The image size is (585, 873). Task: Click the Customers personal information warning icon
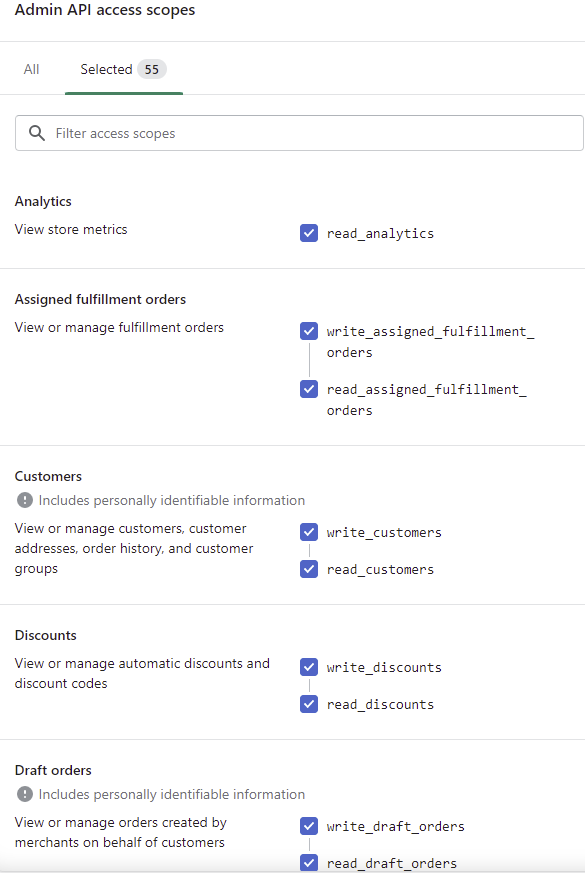tap(24, 500)
